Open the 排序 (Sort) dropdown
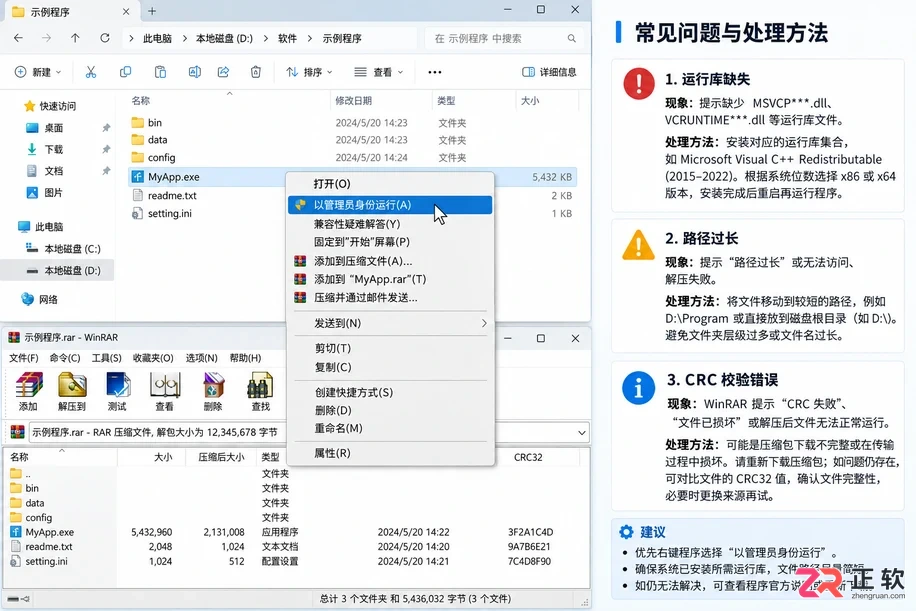 point(309,72)
